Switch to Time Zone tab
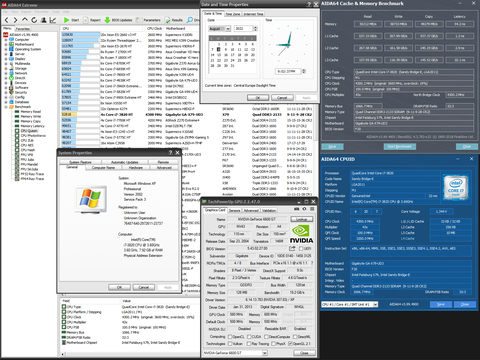Viewport: 480px width, 360px height. coord(233,14)
